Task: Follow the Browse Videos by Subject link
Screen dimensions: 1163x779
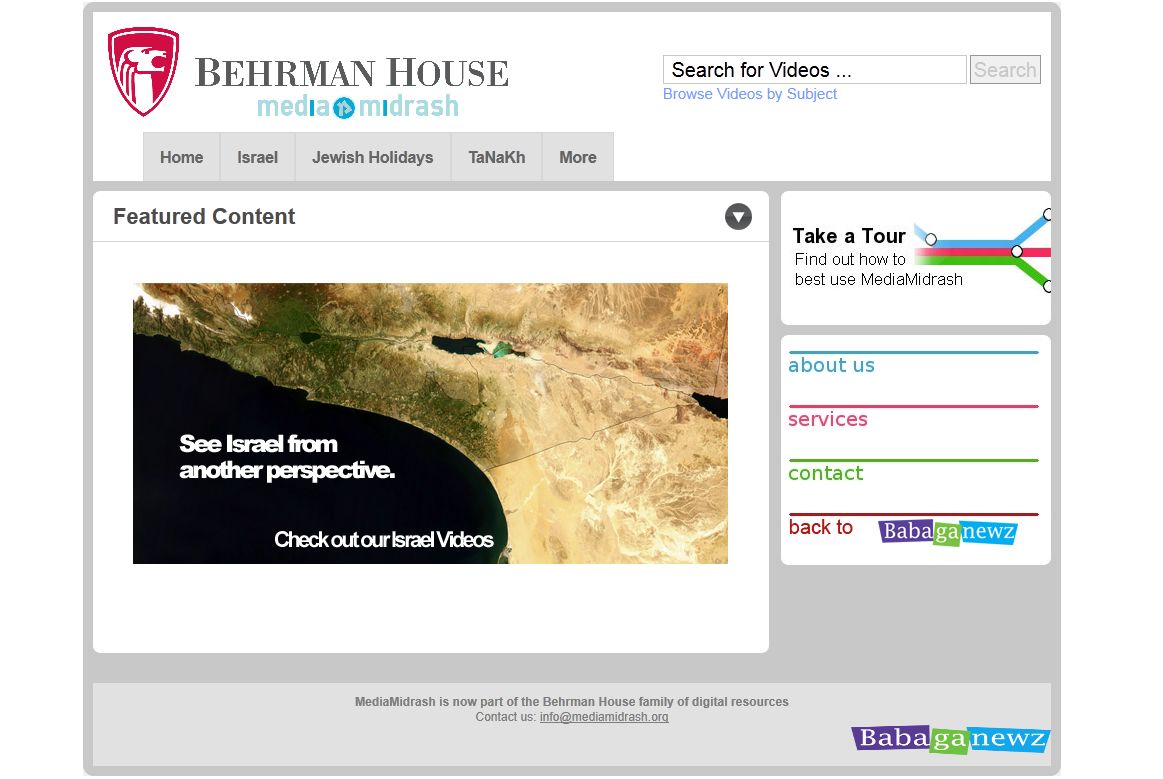Action: 750,94
